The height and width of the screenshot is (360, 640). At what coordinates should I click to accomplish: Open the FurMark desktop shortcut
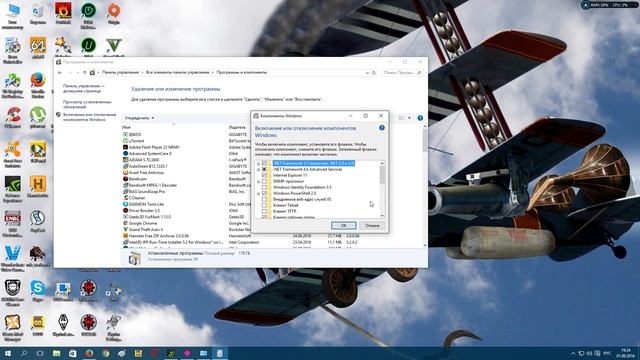click(63, 13)
